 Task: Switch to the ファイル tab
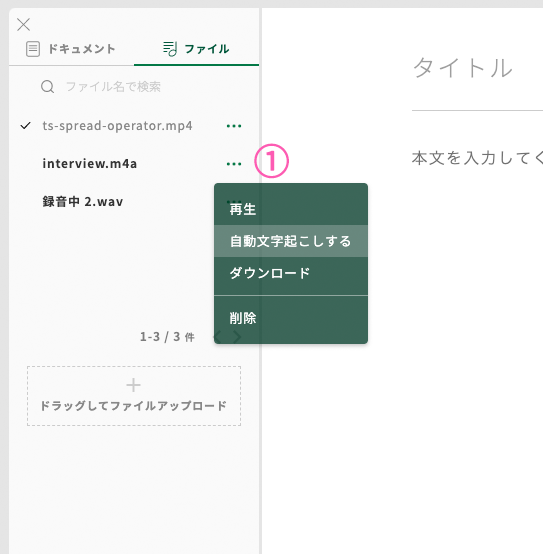click(196, 49)
